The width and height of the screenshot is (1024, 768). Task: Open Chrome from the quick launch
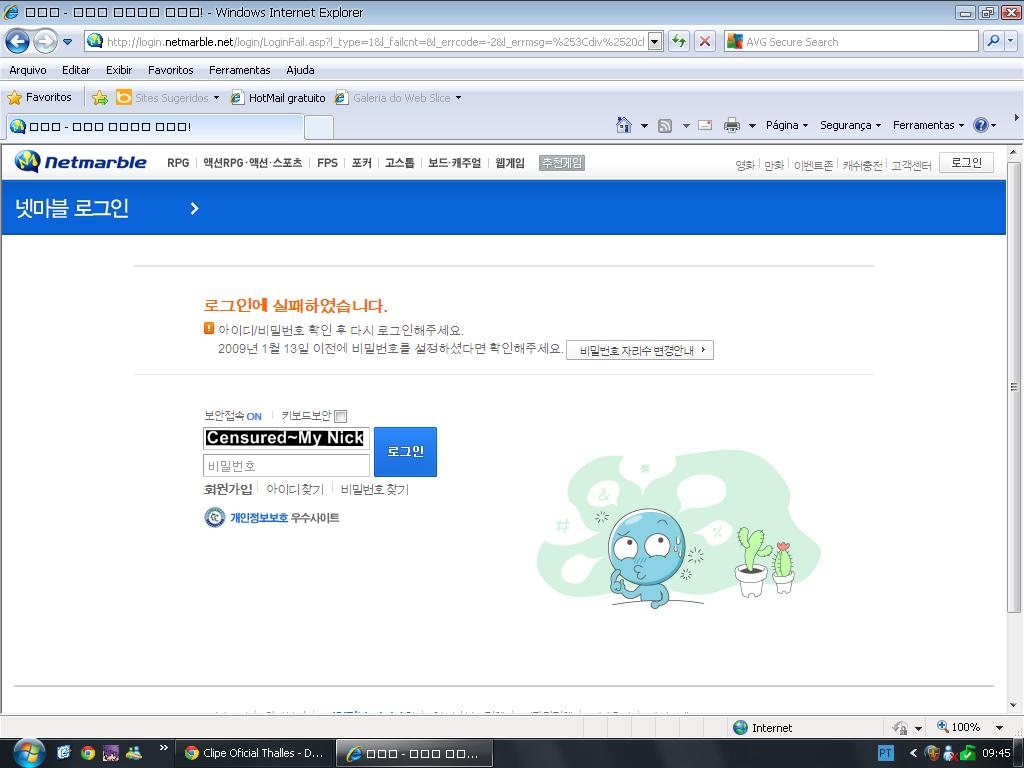88,752
